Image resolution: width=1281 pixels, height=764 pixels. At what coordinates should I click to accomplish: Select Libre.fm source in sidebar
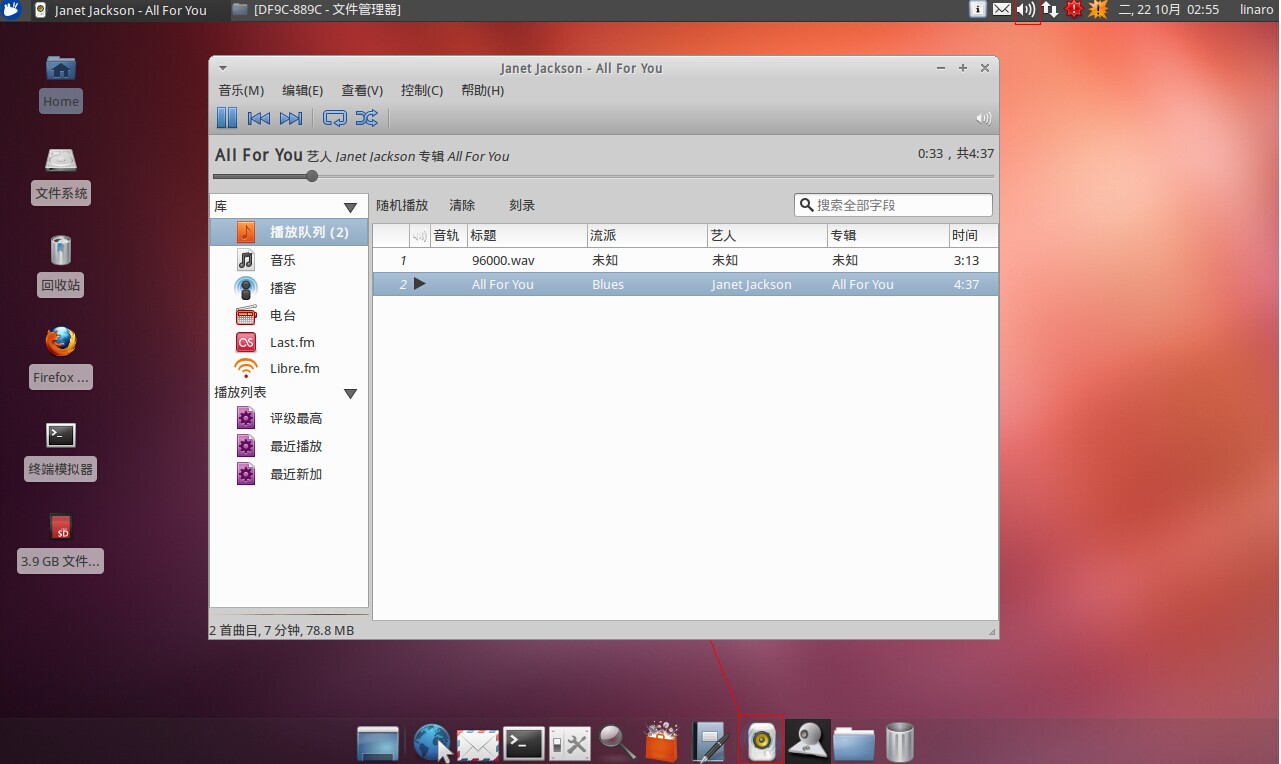(x=294, y=368)
